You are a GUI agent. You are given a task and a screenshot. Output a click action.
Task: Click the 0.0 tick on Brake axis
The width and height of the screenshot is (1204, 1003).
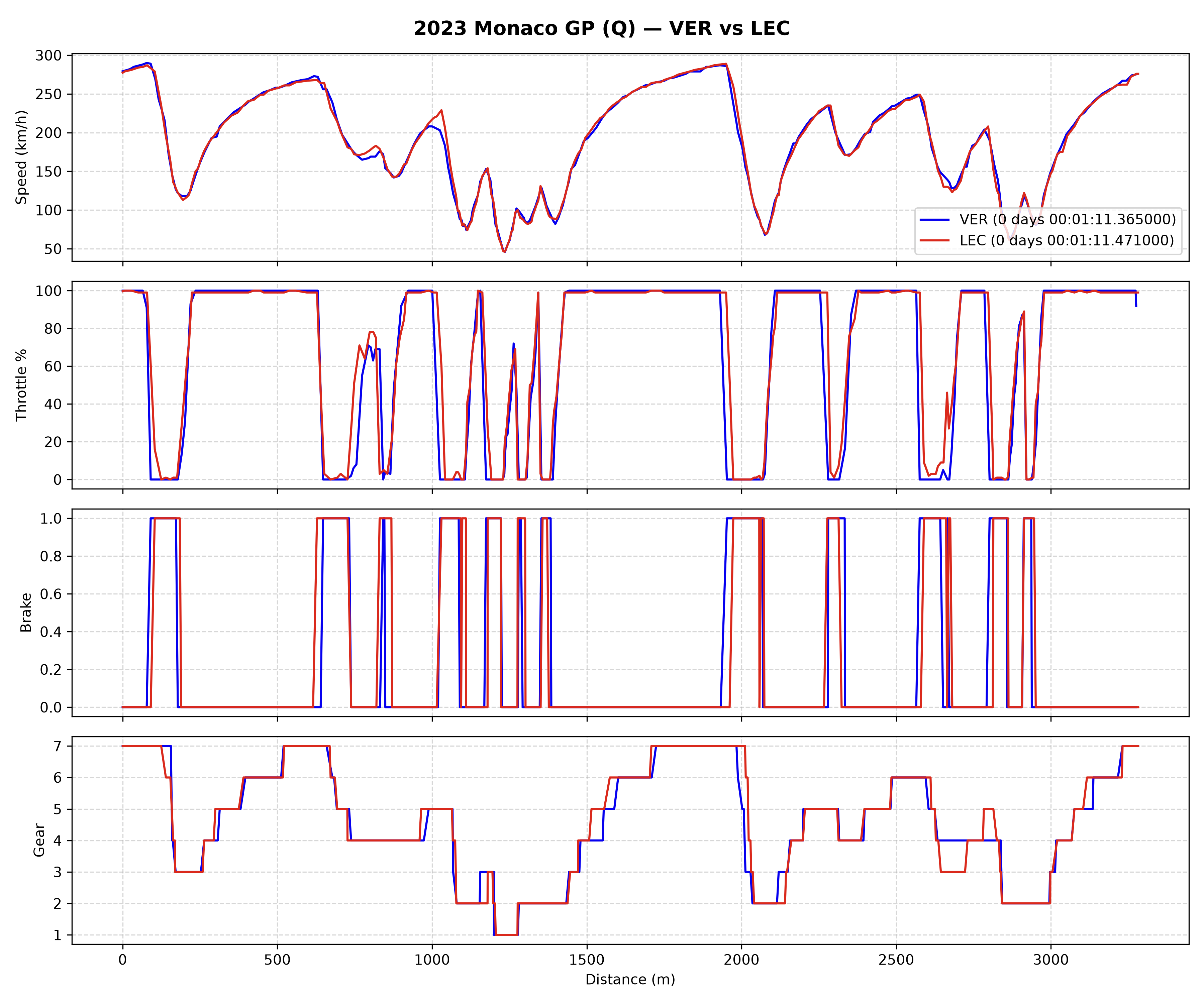[x=51, y=708]
